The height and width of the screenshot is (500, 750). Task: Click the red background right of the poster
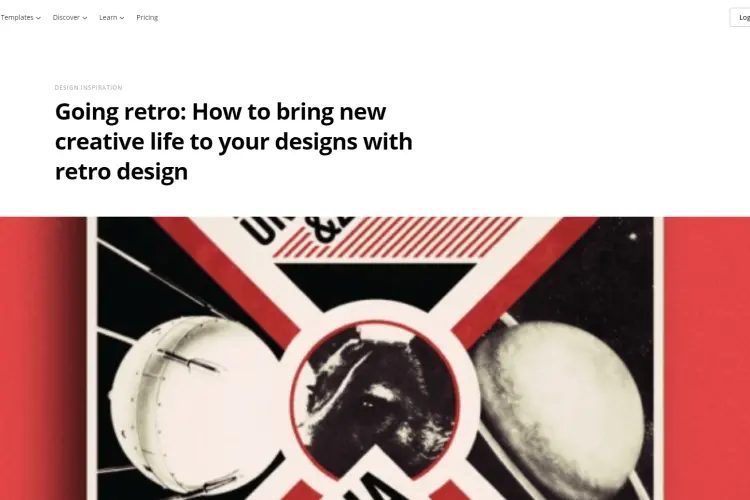[707, 358]
